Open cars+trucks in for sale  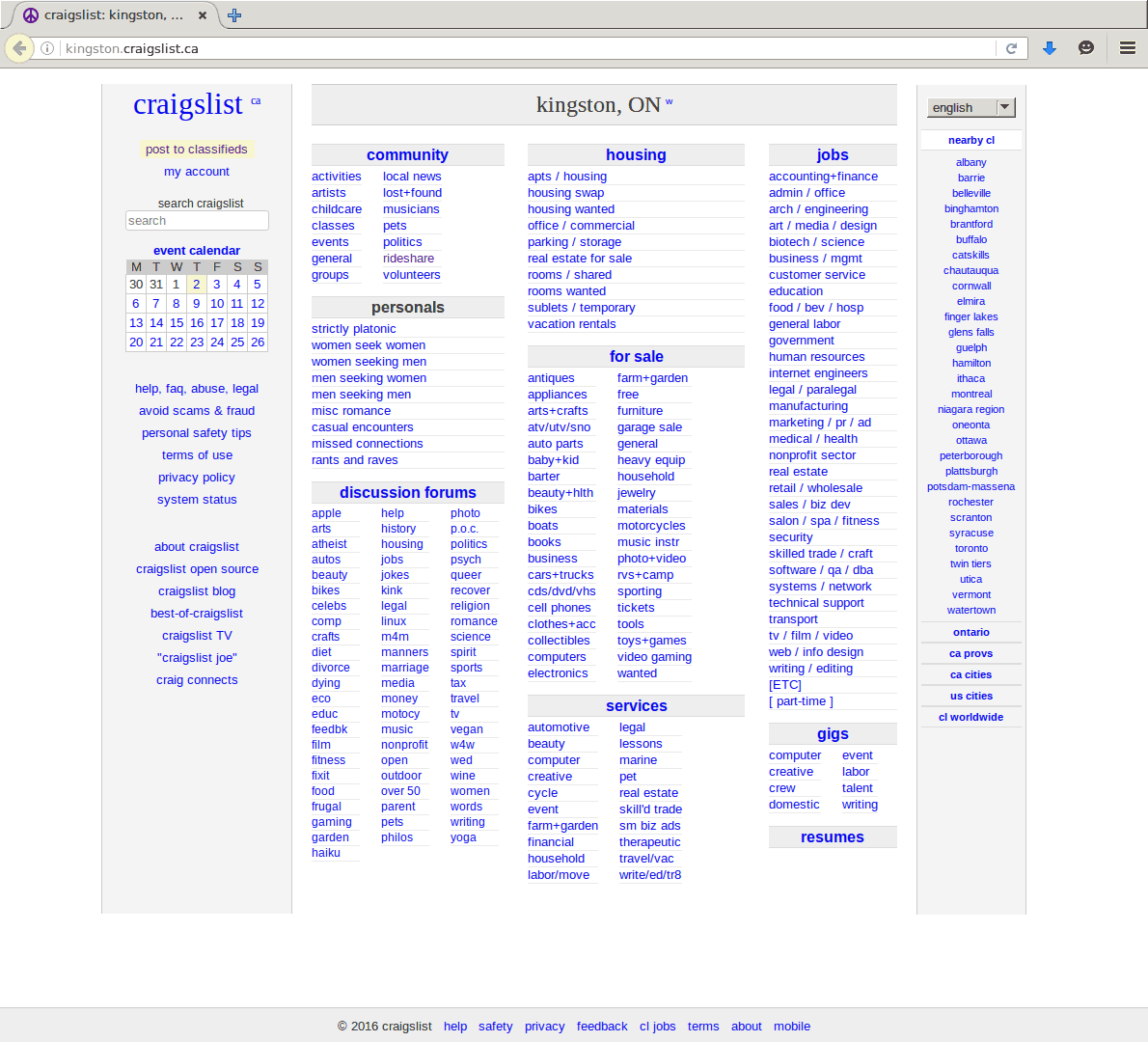tap(560, 575)
